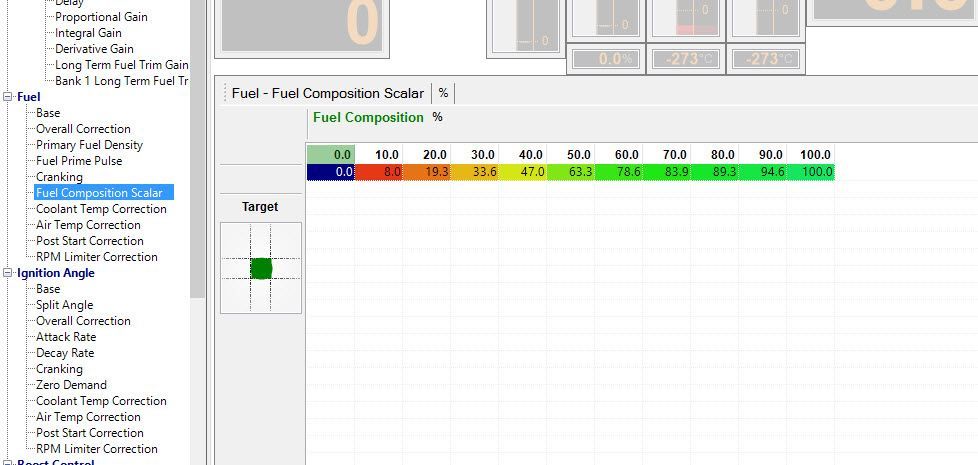
Task: Click the green Target indicator square
Action: click(x=261, y=268)
